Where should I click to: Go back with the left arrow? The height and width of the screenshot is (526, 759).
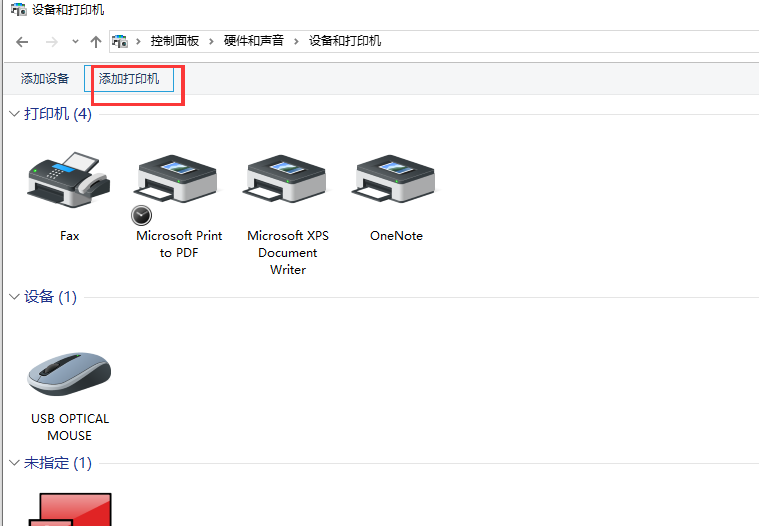point(22,42)
